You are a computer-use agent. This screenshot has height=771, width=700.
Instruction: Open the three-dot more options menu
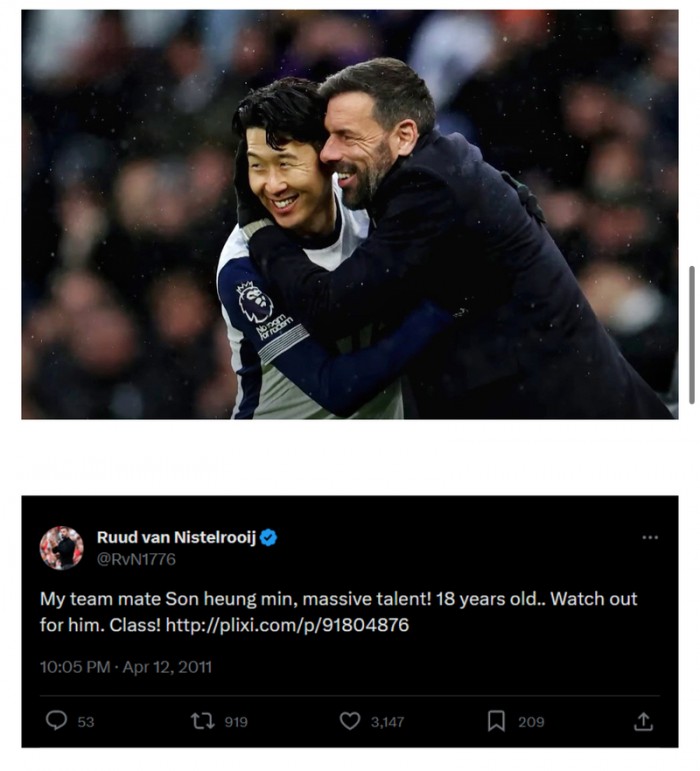tap(650, 538)
